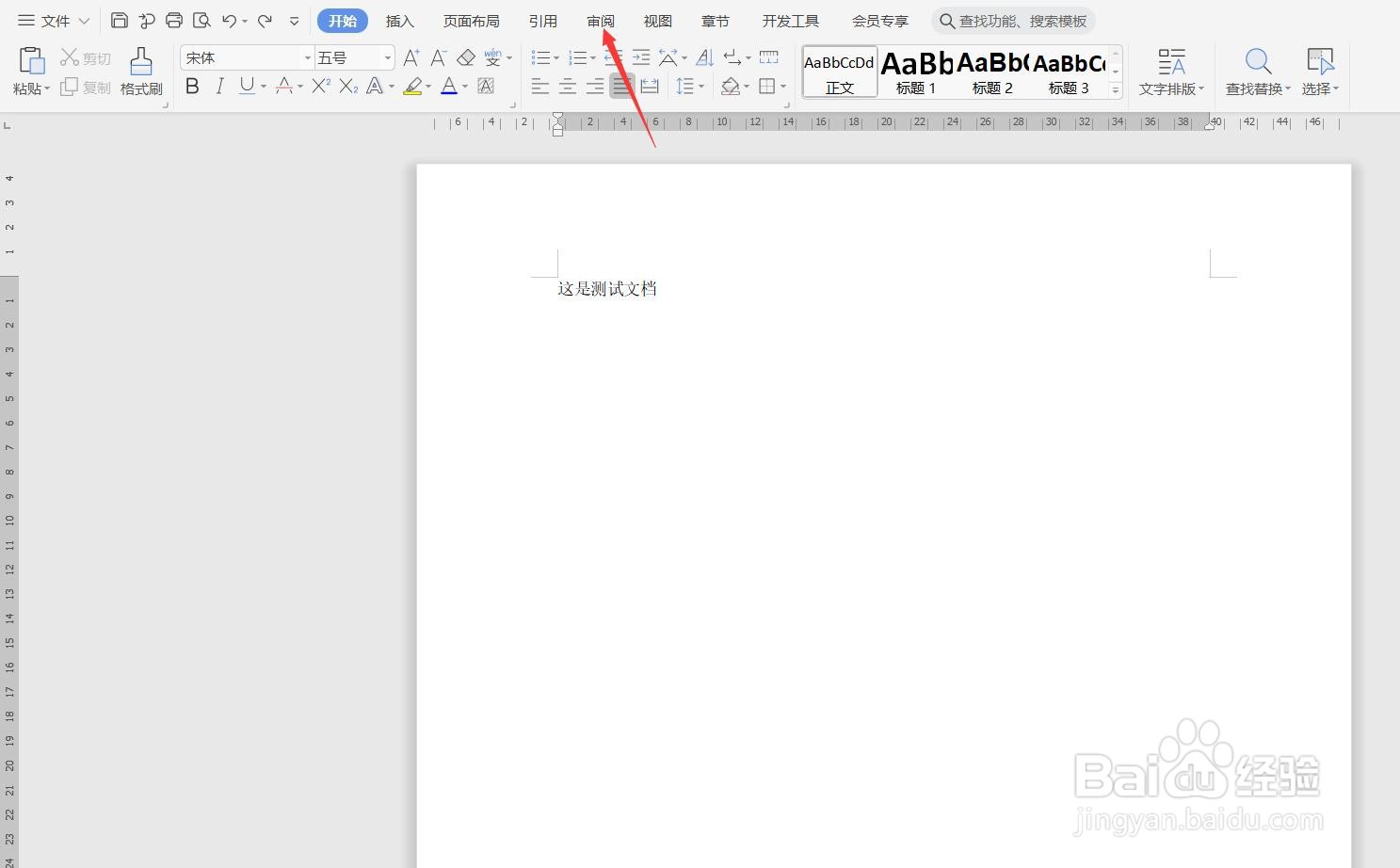This screenshot has width=1400, height=868.
Task: Toggle Underline formatting
Action: [x=247, y=87]
